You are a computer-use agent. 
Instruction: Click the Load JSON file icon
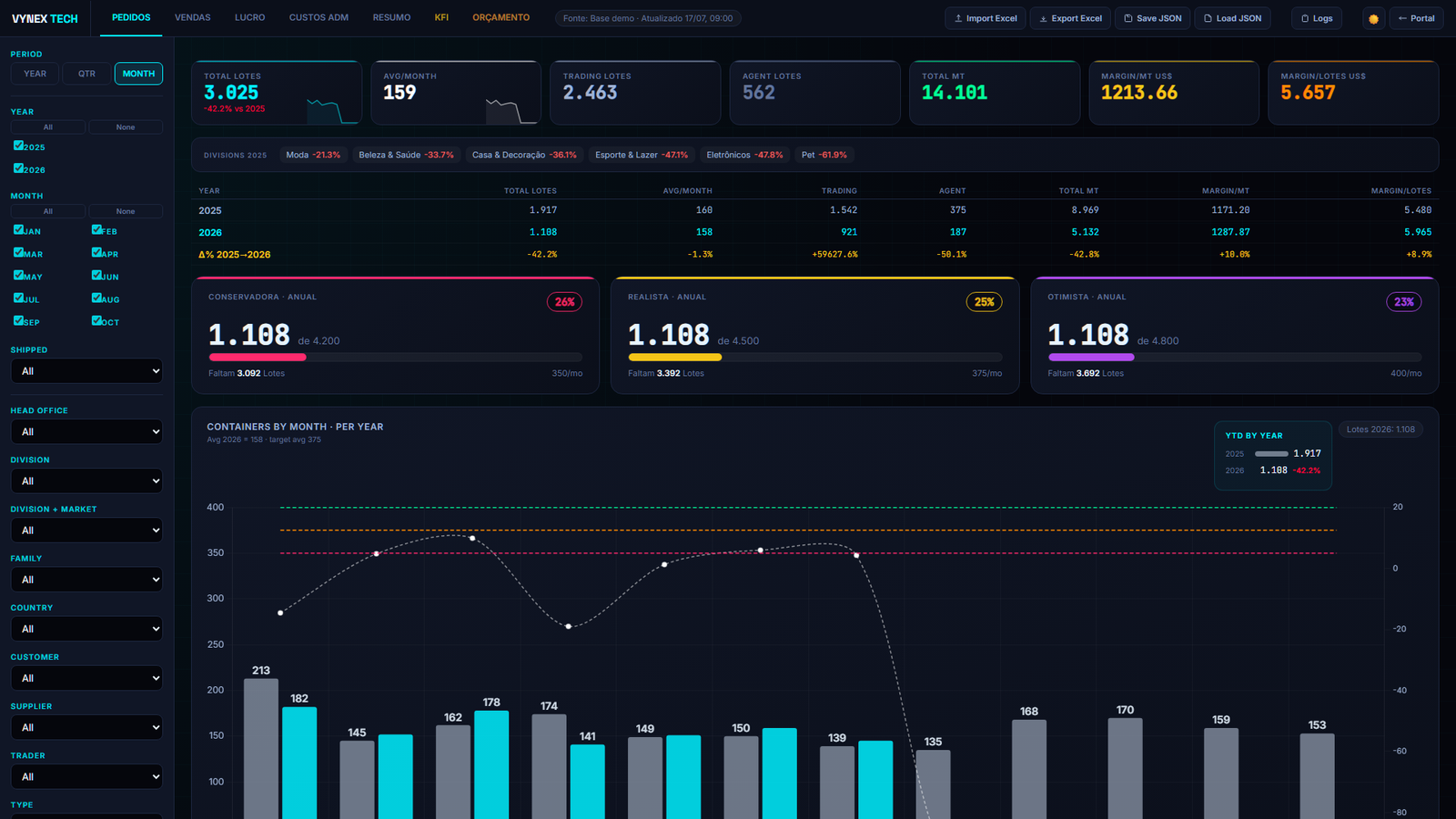tap(1208, 18)
